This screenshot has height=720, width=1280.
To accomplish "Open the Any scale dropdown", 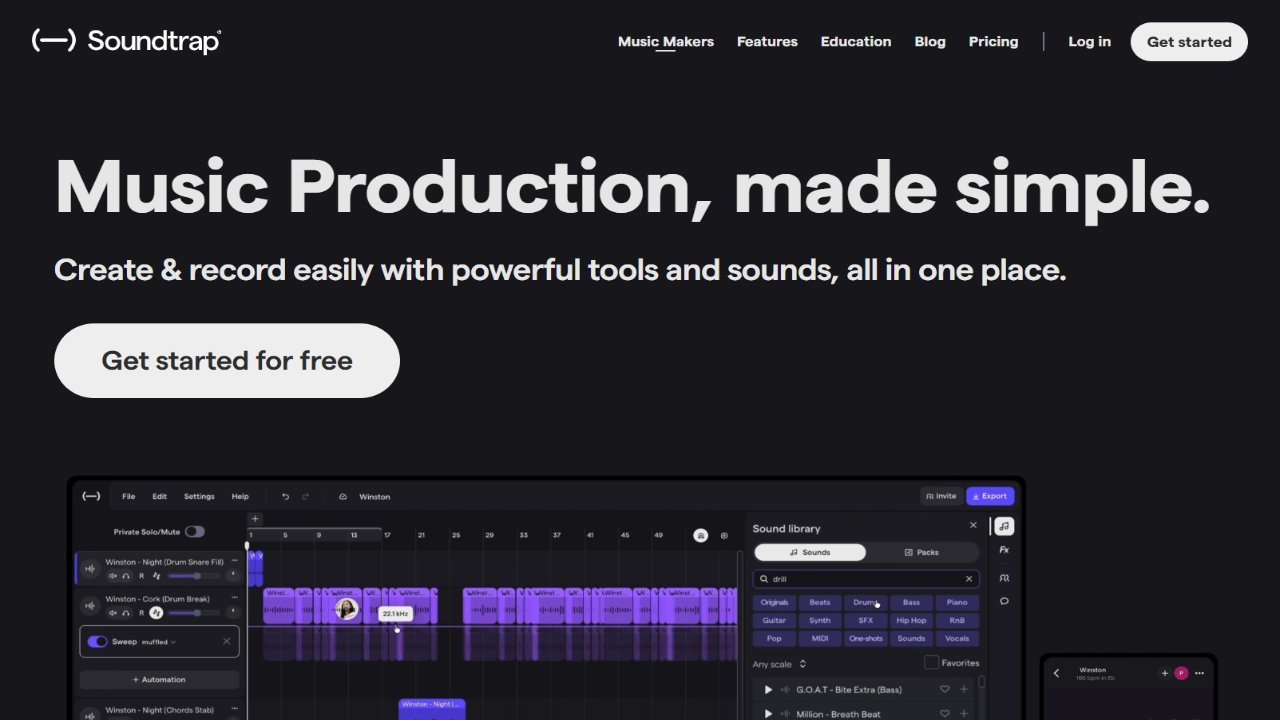I will tap(780, 664).
